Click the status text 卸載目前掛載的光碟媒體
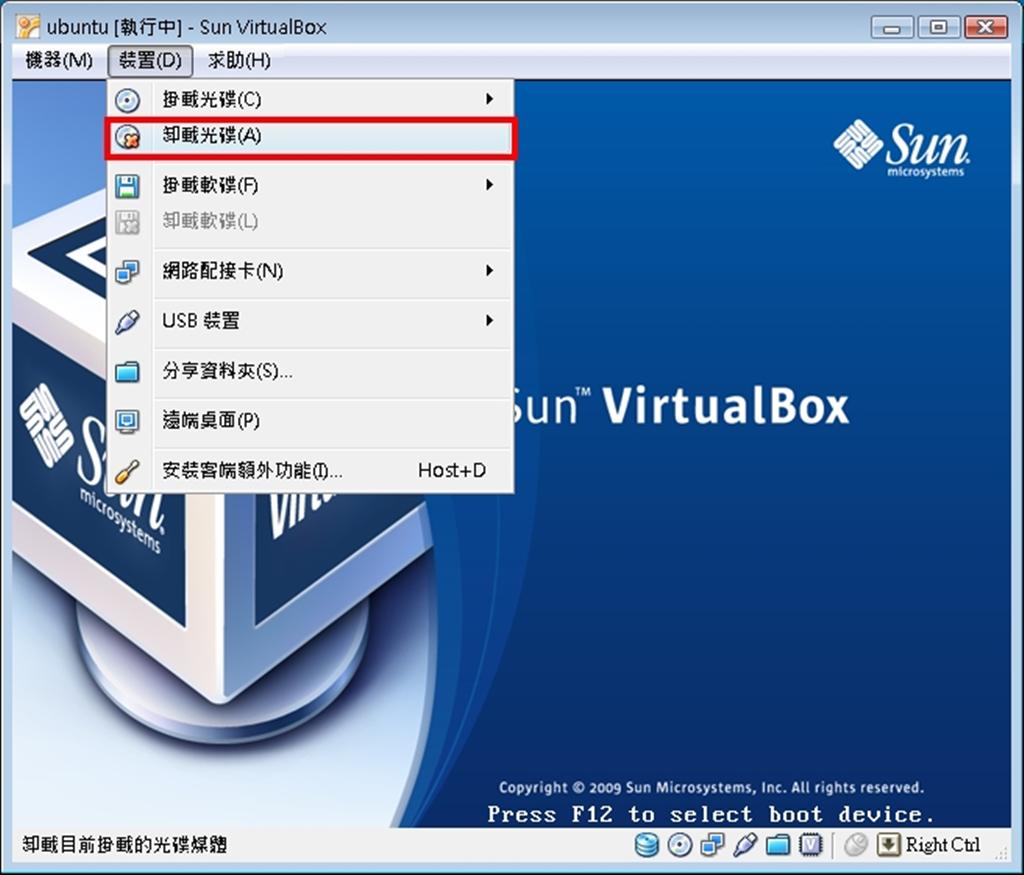Viewport: 1024px width, 875px height. coord(125,845)
